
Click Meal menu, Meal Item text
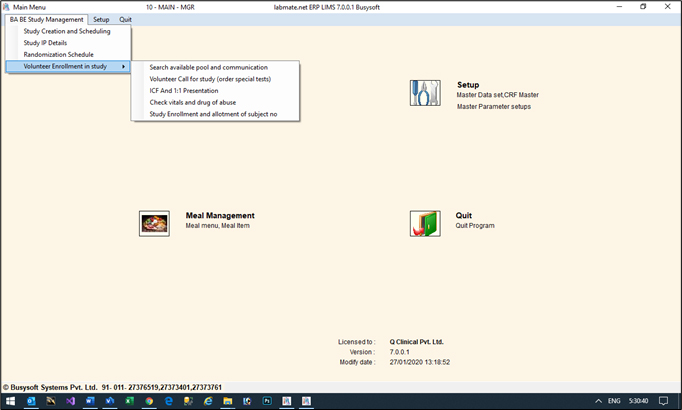(217, 226)
